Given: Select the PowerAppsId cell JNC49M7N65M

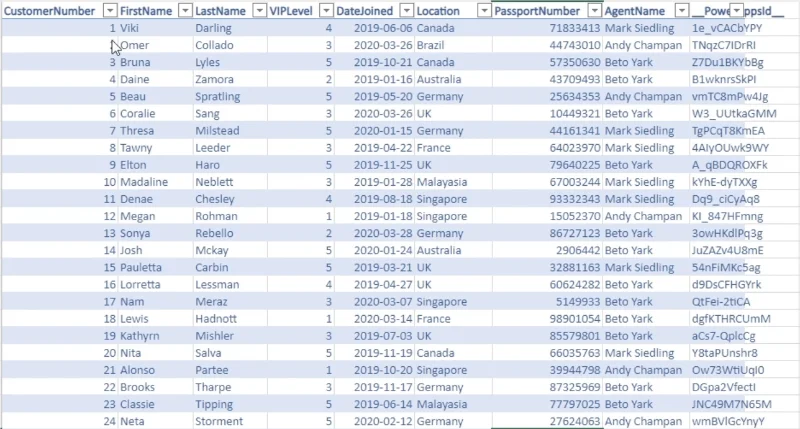Looking at the screenshot, I should [732, 404].
